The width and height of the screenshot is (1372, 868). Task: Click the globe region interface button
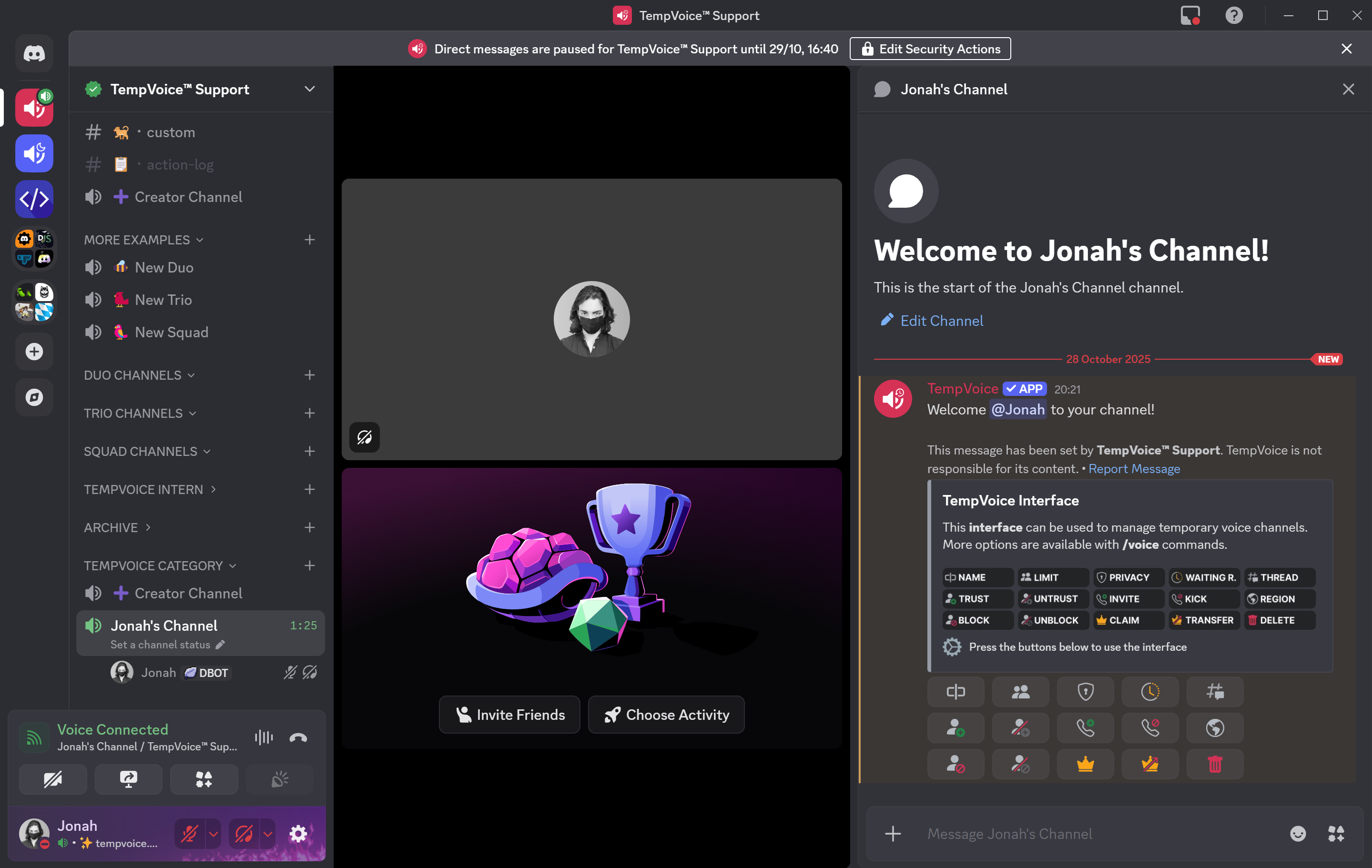[1215, 728]
